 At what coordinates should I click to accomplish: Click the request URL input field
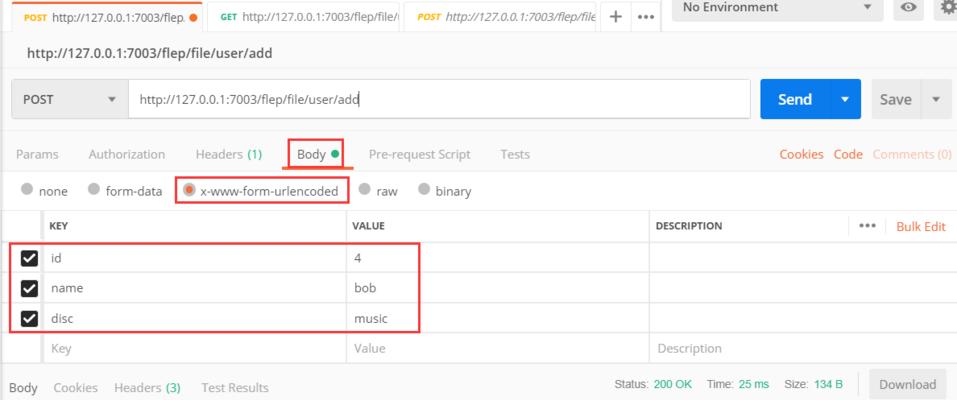[x=439, y=99]
